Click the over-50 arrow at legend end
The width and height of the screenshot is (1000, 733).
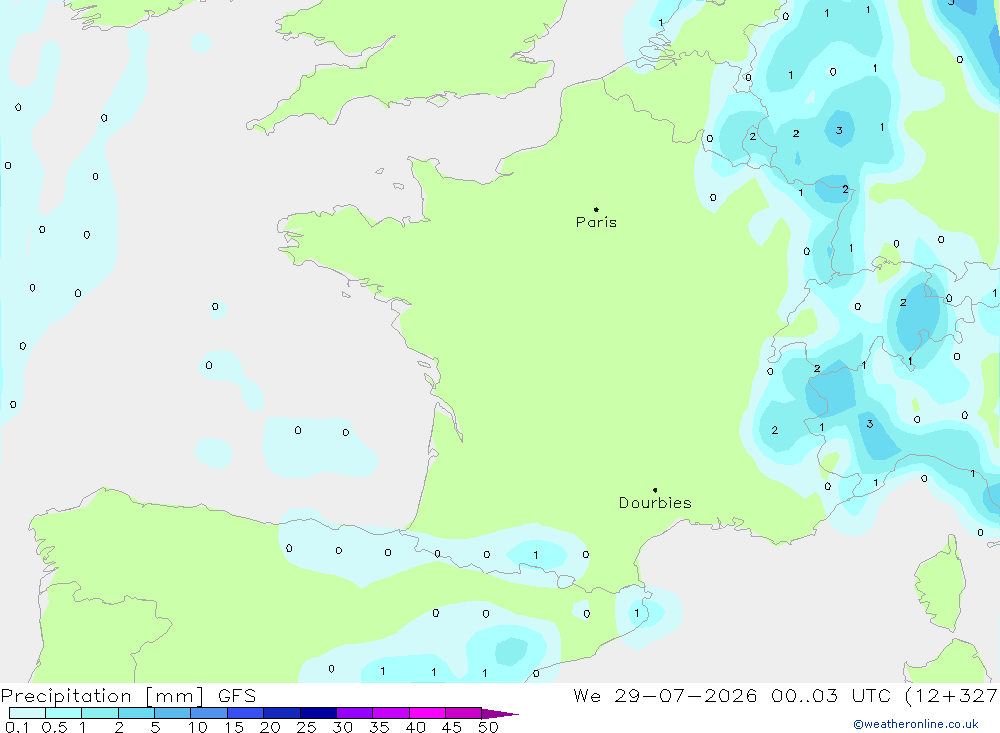coord(499,713)
